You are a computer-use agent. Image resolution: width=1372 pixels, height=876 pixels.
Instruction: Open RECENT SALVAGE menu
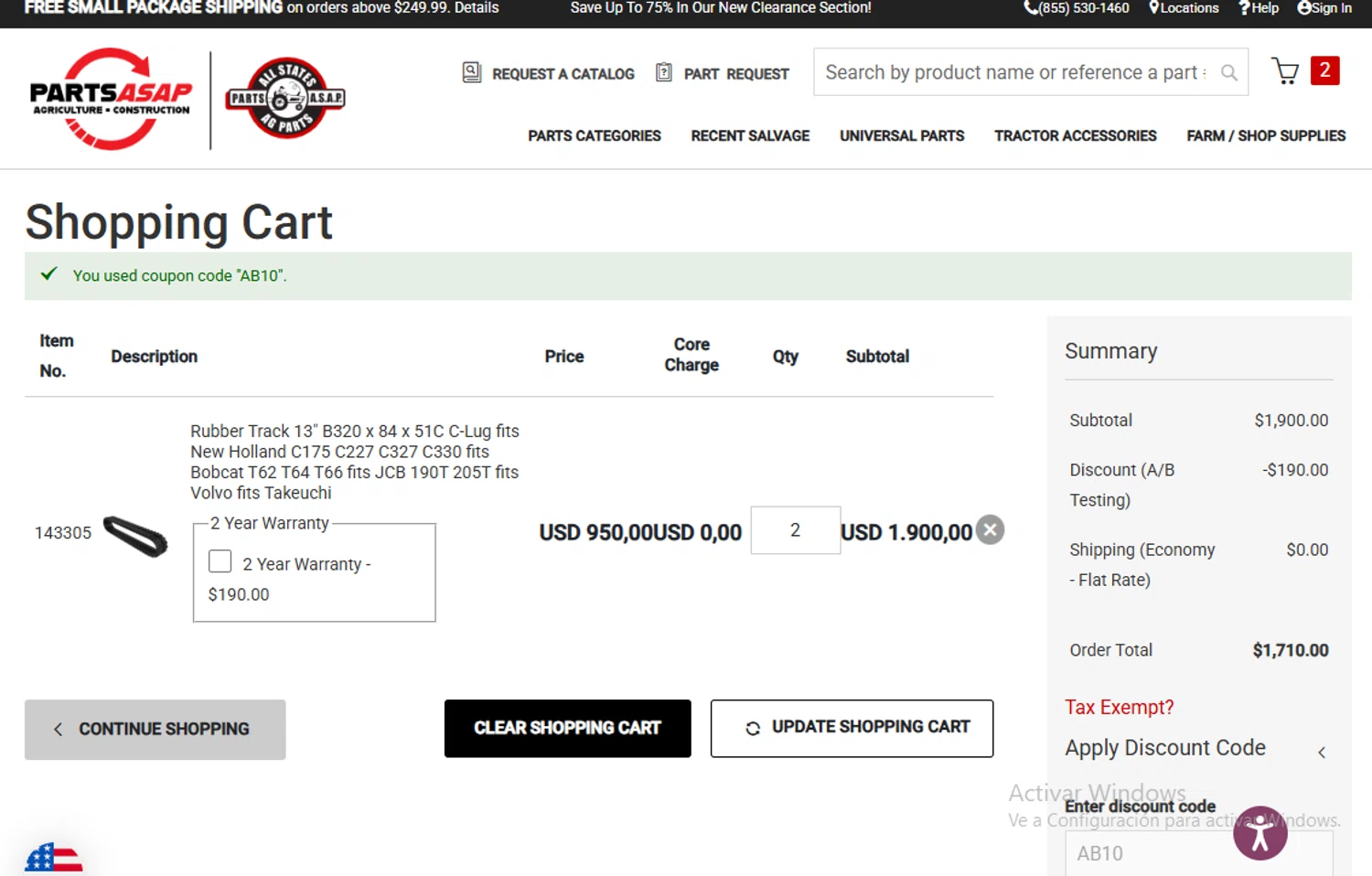pyautogui.click(x=750, y=136)
